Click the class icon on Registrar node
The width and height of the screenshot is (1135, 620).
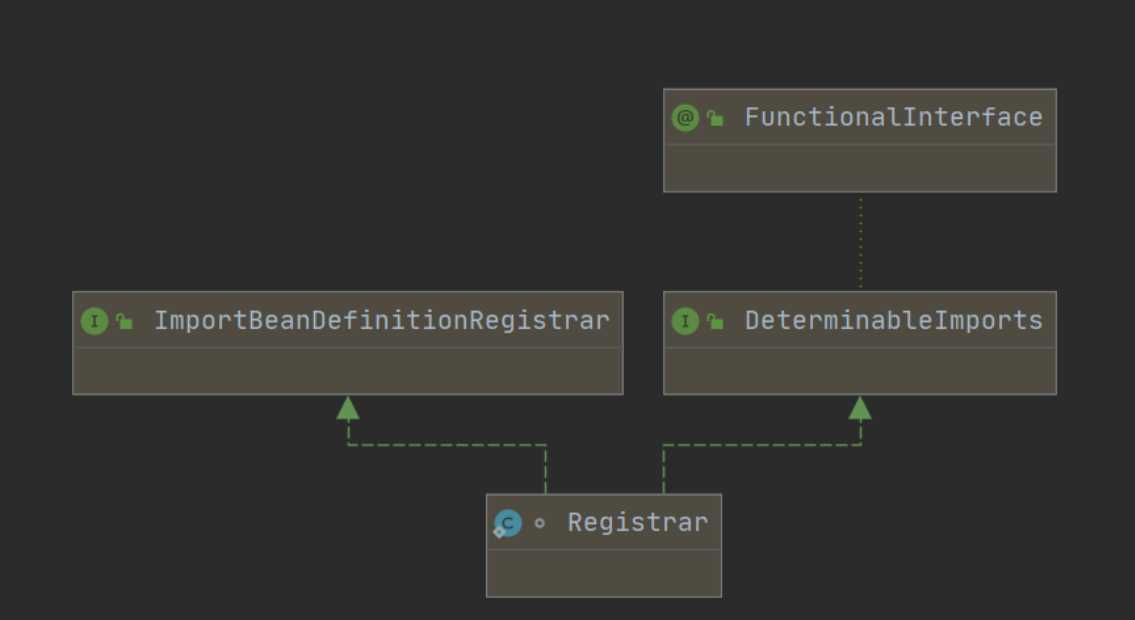pyautogui.click(x=508, y=523)
